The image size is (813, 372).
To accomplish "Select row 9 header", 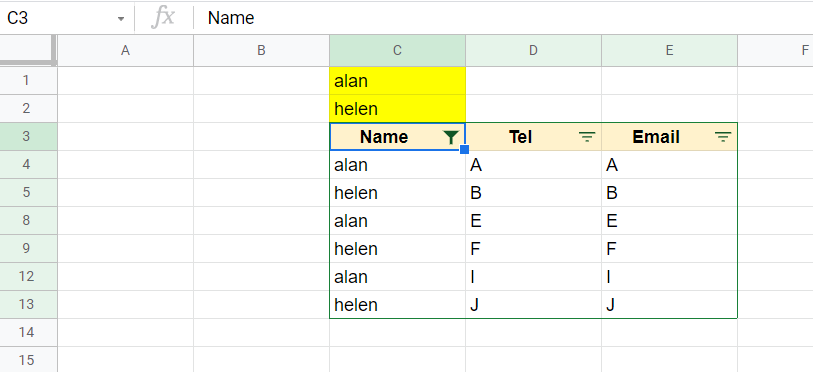I will click(28, 249).
